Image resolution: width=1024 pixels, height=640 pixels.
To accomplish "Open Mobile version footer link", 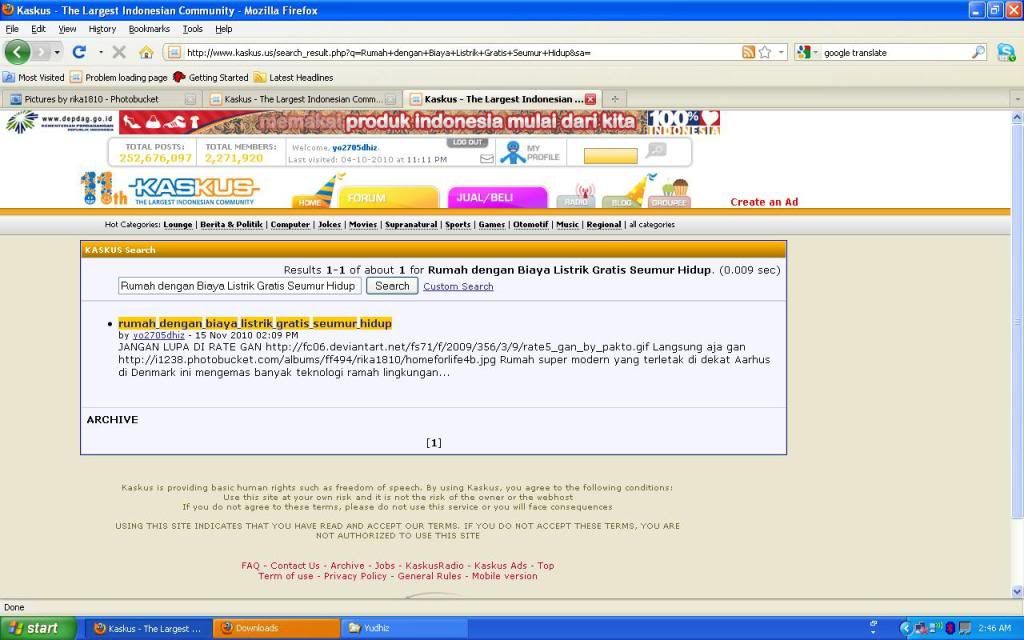I will pyautogui.click(x=505, y=576).
